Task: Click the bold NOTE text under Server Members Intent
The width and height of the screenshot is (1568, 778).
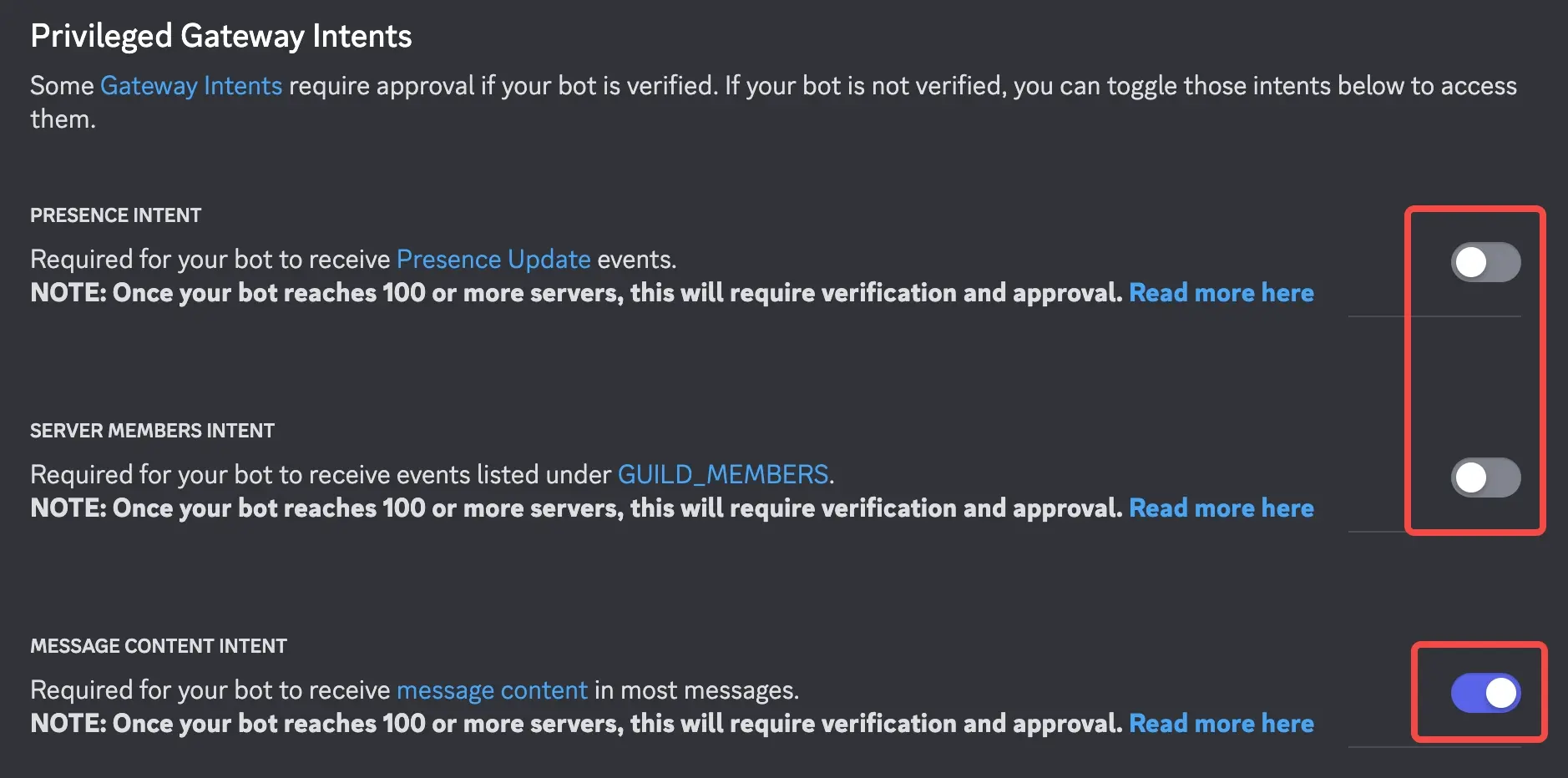Action: pos(576,508)
